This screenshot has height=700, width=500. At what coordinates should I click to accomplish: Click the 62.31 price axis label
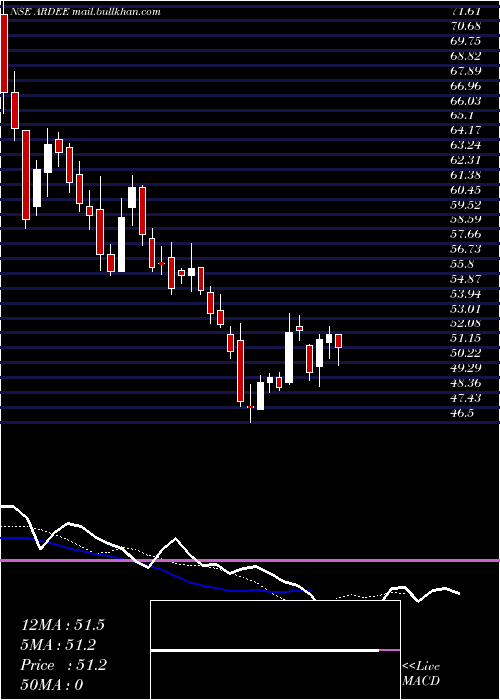click(x=466, y=160)
